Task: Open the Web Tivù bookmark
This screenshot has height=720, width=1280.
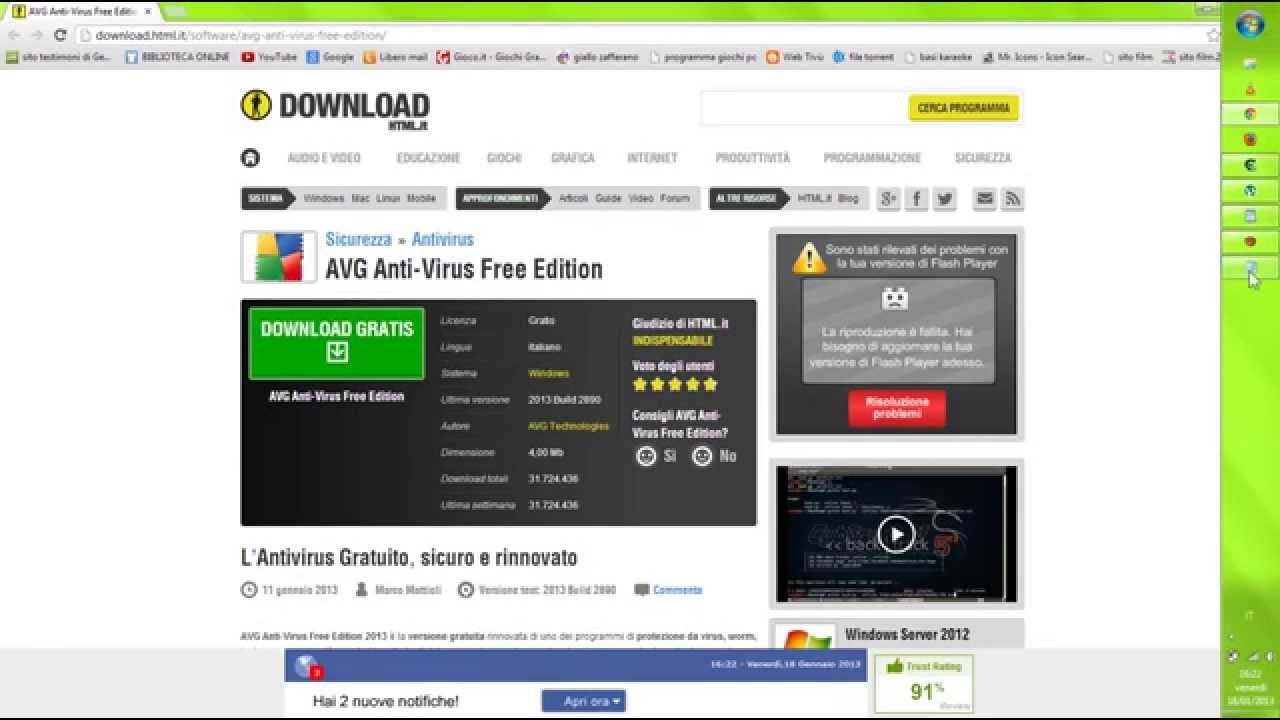Action: tap(796, 58)
